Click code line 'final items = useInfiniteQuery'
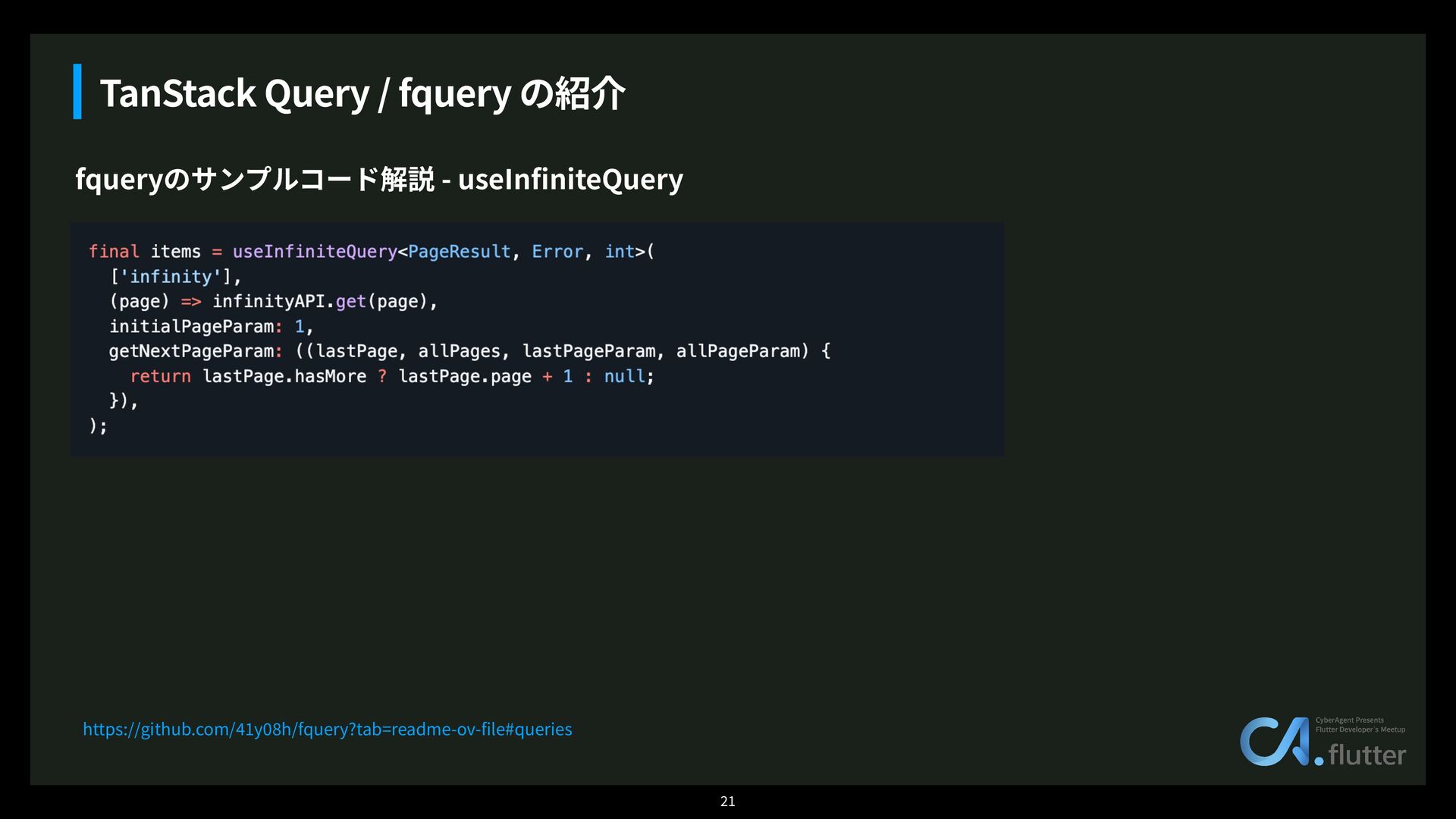Viewport: 1456px width, 819px height. (x=372, y=252)
